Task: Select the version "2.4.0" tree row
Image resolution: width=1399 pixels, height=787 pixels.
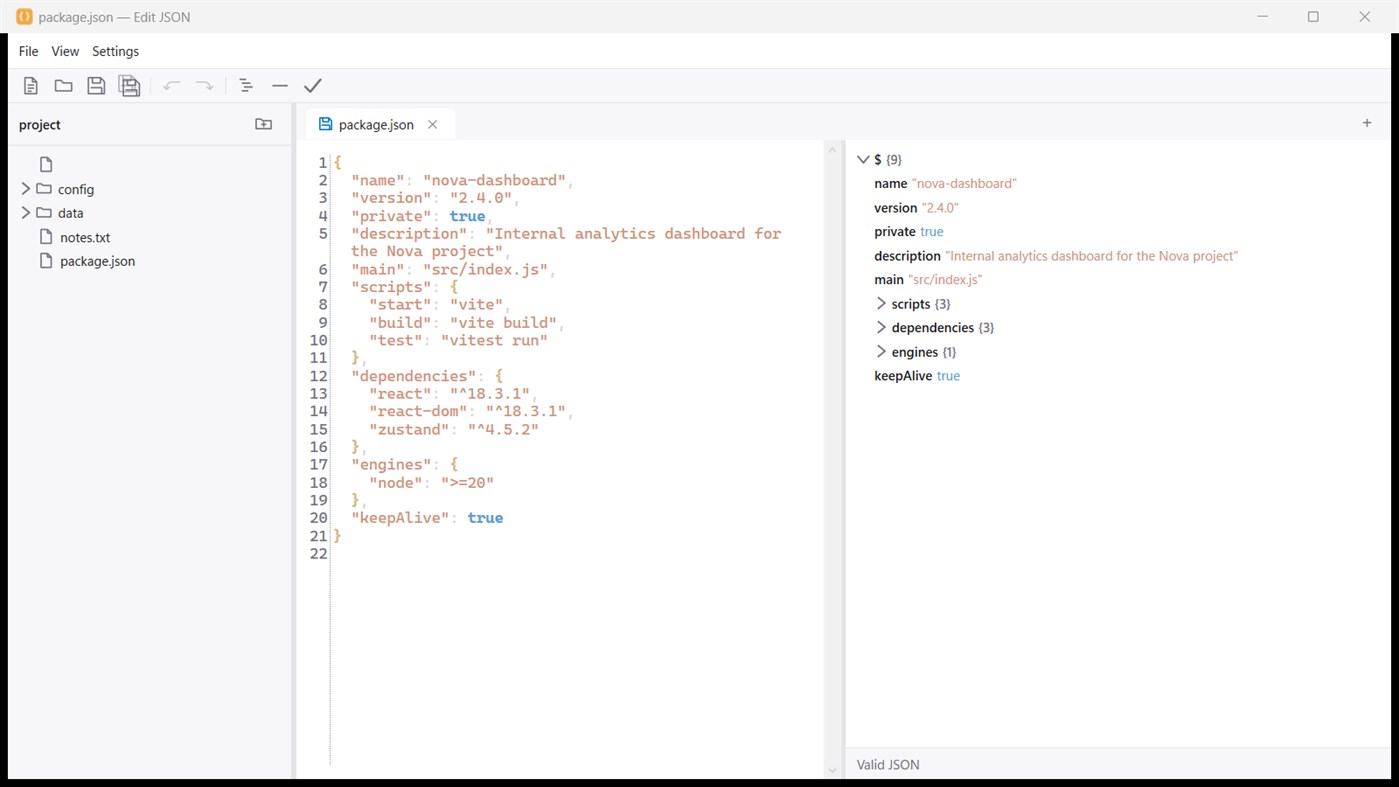Action: click(x=916, y=207)
